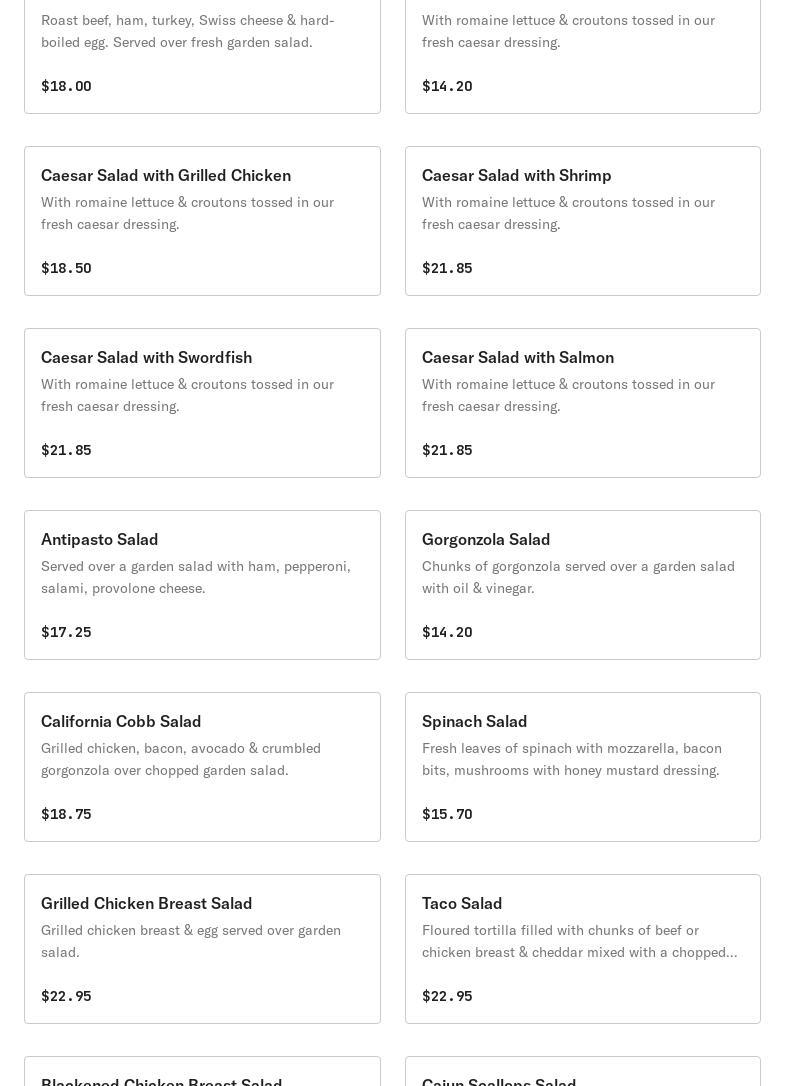Open the Caesar Salad with Grilled Chicken item

(x=202, y=221)
